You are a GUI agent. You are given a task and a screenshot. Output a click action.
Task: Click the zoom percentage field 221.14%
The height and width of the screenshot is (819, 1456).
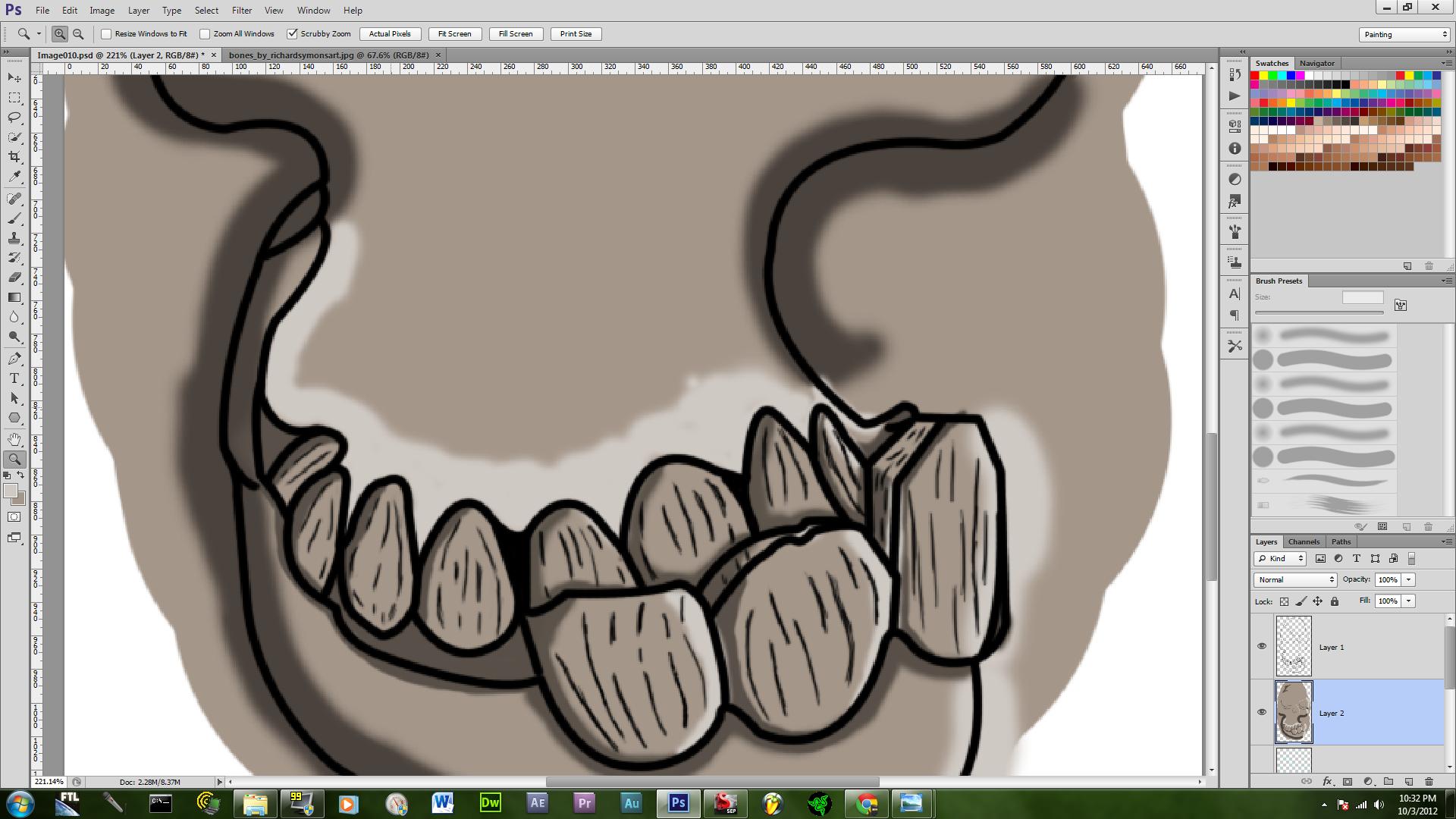(49, 781)
